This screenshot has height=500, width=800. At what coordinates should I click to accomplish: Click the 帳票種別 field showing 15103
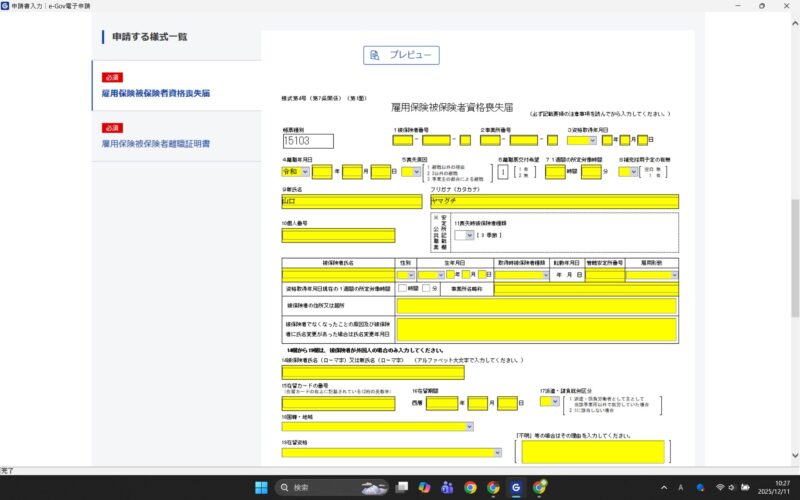(308, 141)
